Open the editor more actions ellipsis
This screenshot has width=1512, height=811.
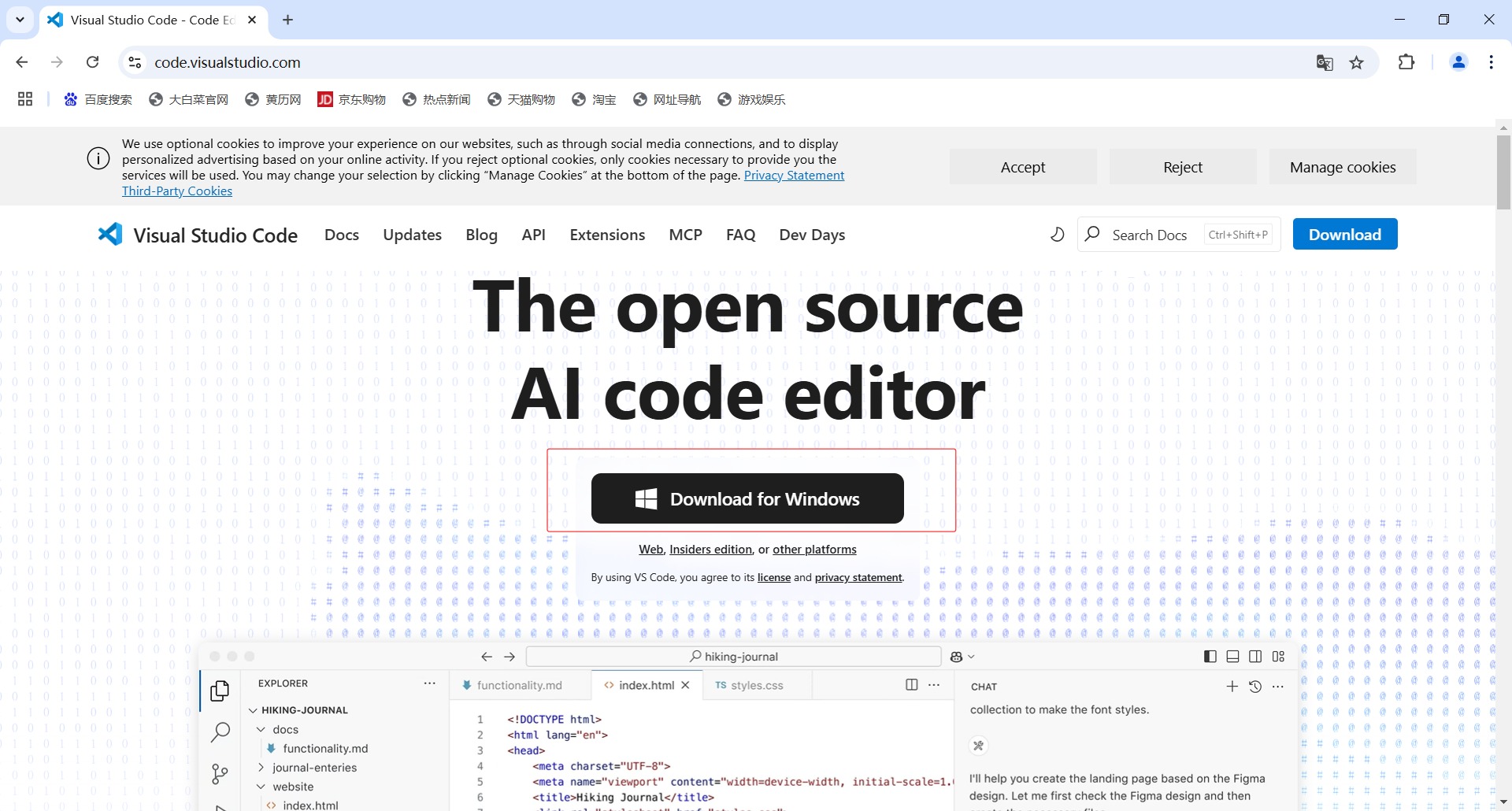(x=934, y=685)
